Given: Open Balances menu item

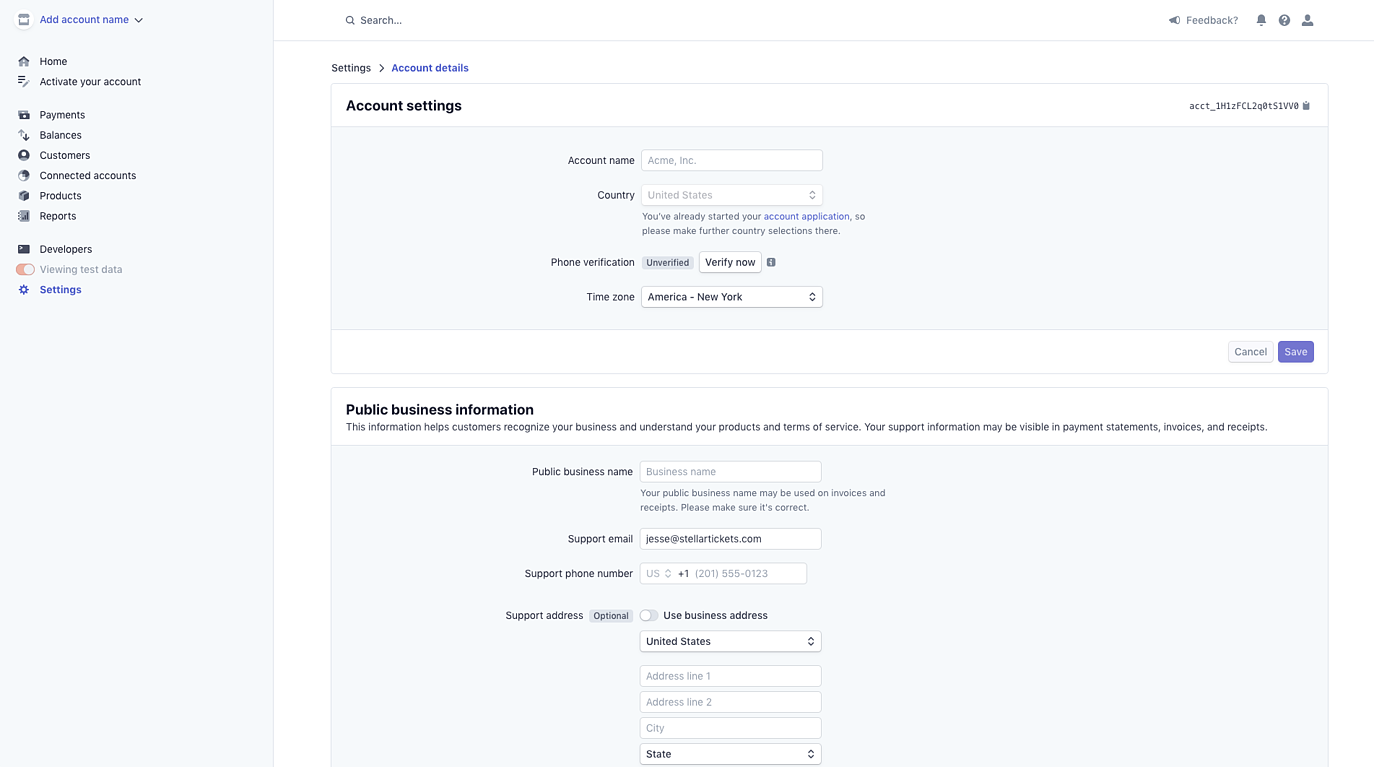Looking at the screenshot, I should coord(60,135).
